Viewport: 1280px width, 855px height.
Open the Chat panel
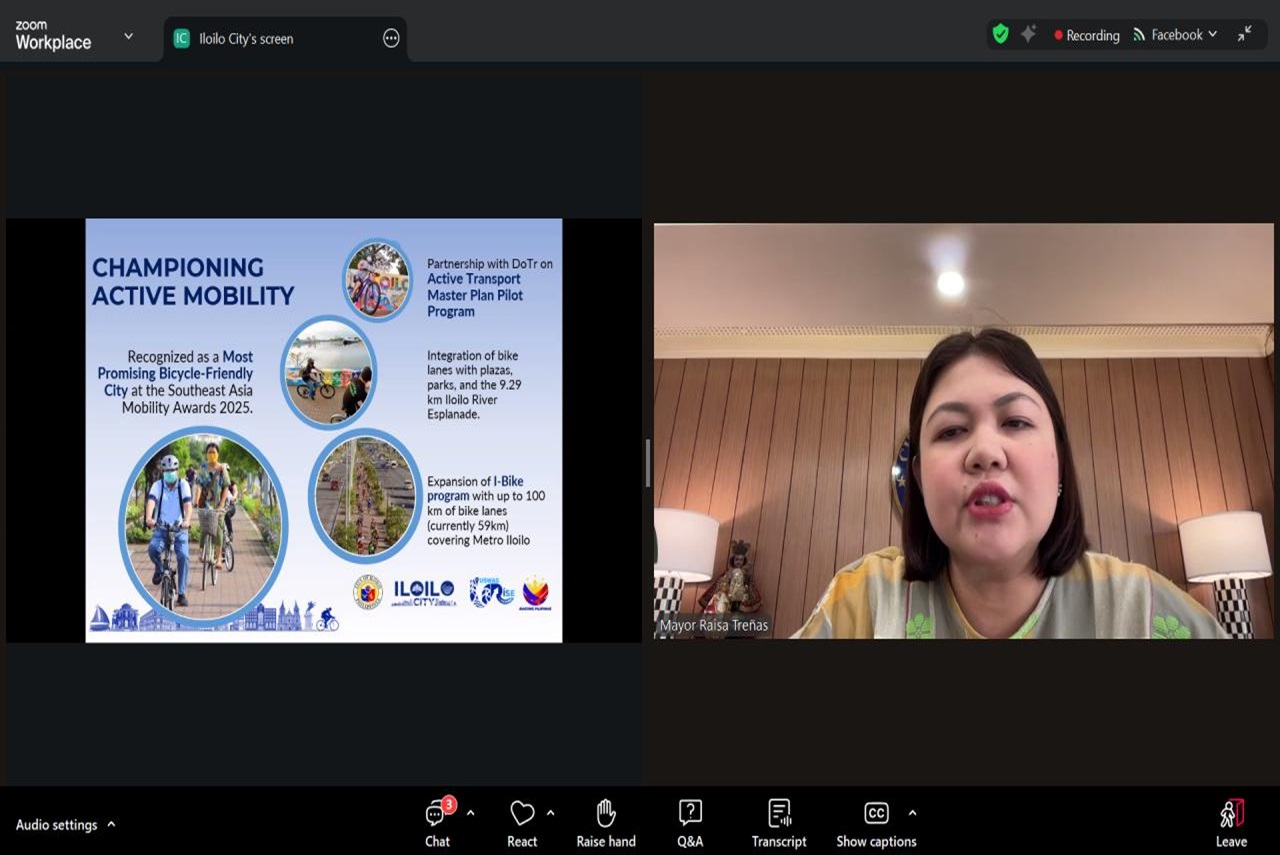tap(437, 823)
